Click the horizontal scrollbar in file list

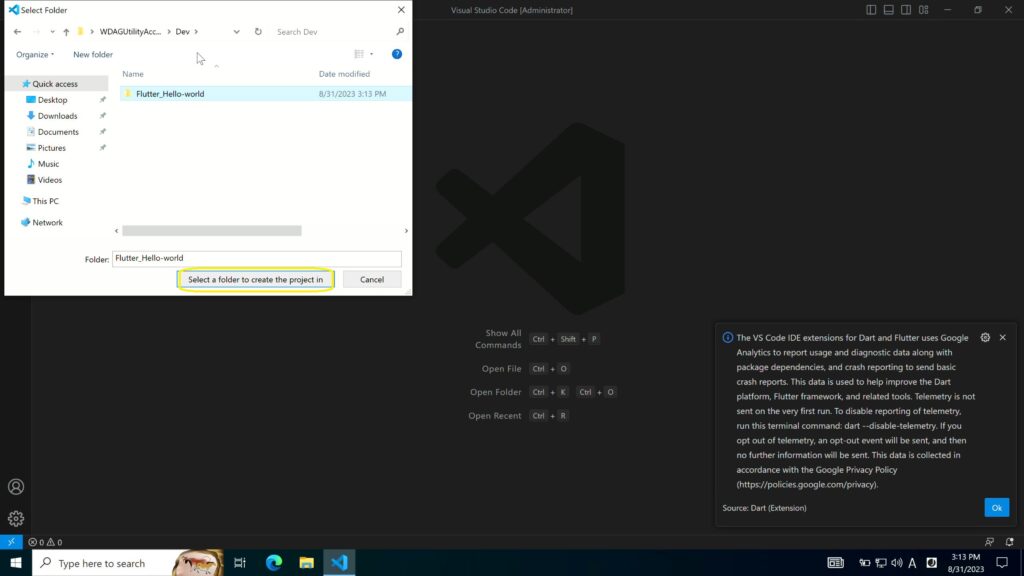(212, 231)
